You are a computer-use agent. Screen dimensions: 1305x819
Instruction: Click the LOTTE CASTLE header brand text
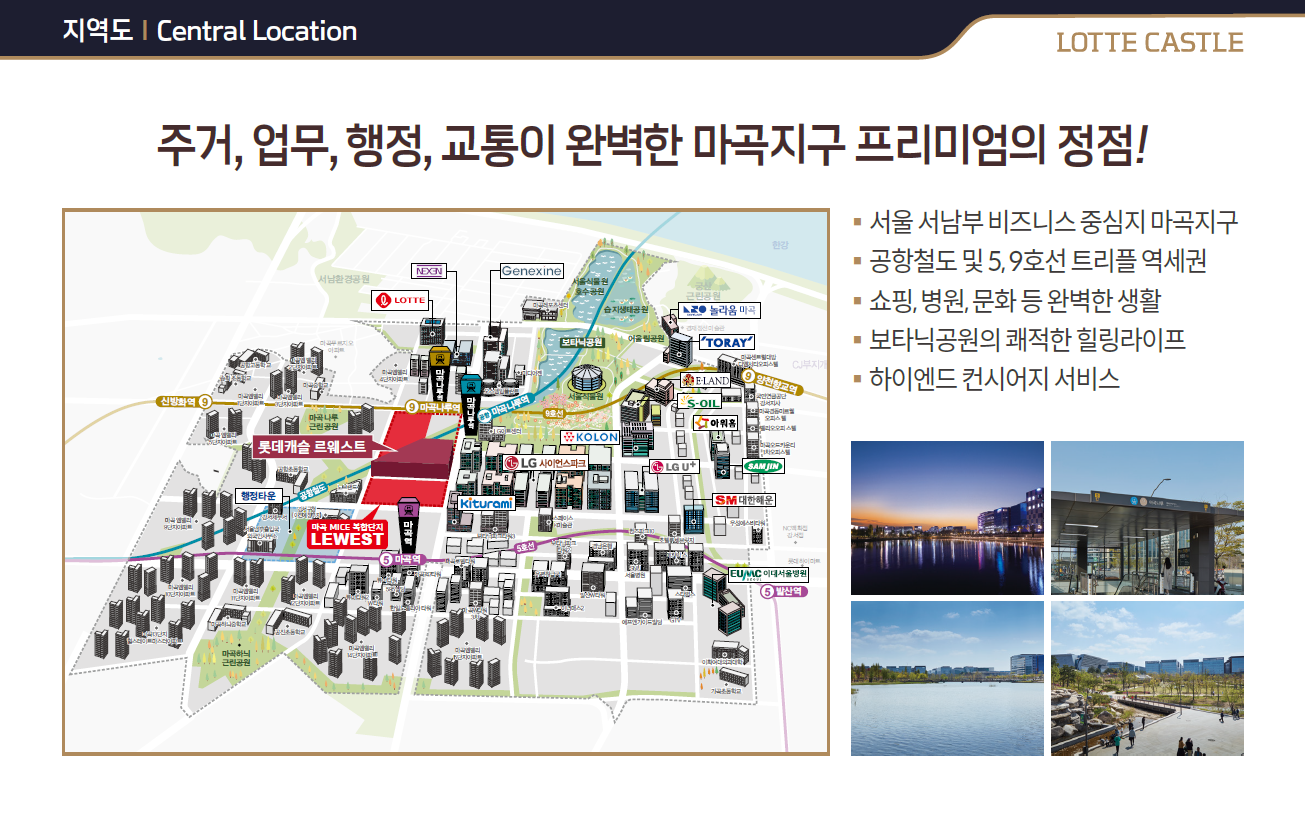(x=1150, y=43)
